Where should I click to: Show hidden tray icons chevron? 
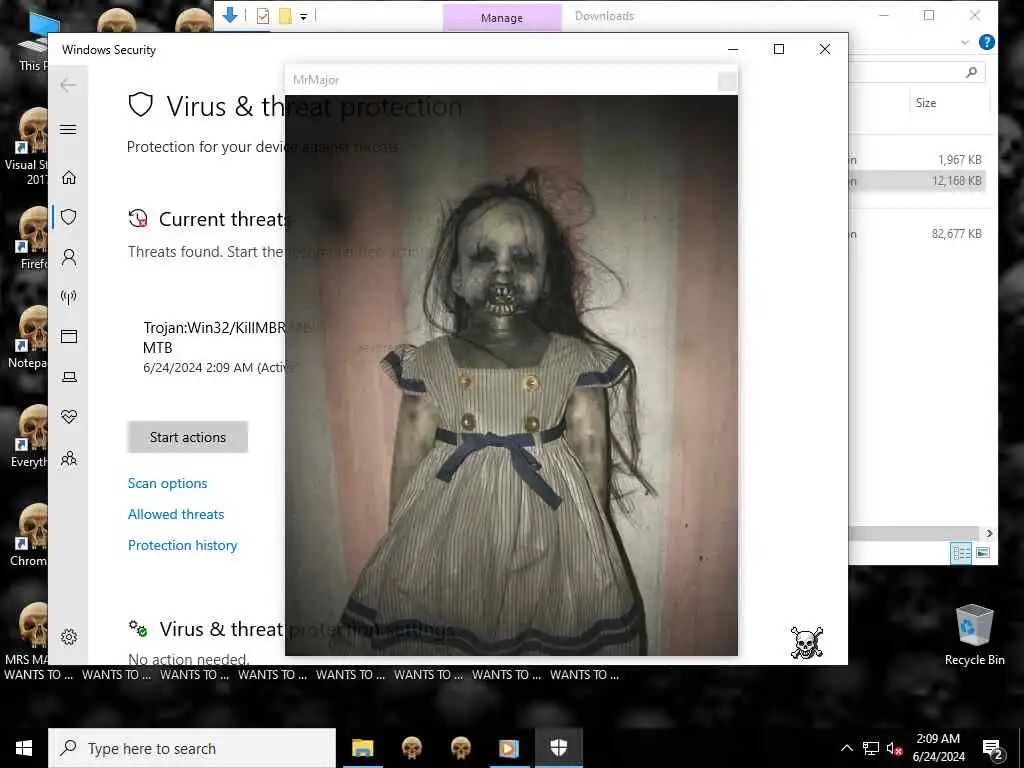[x=846, y=748]
